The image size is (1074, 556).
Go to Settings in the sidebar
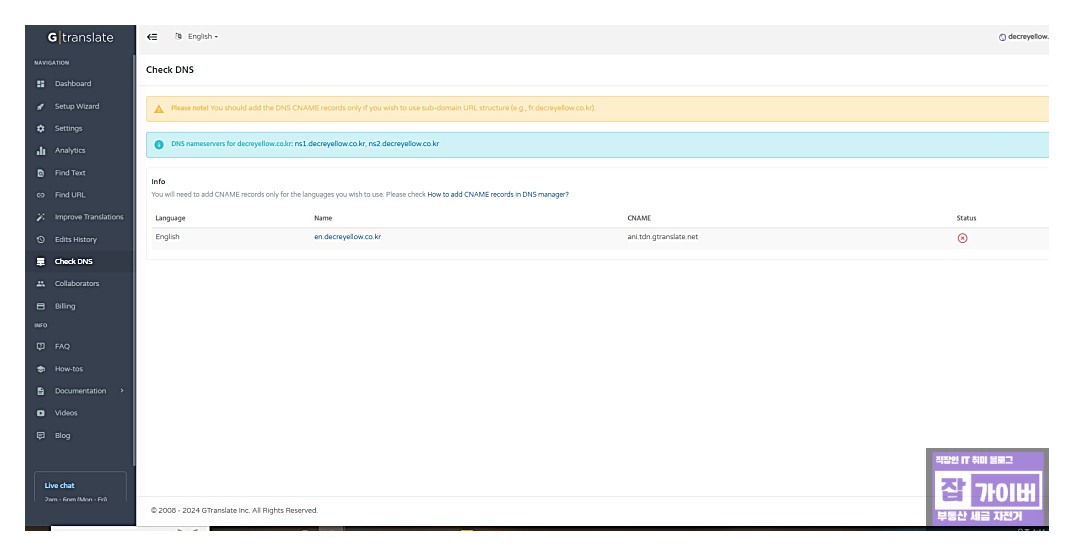[x=68, y=128]
